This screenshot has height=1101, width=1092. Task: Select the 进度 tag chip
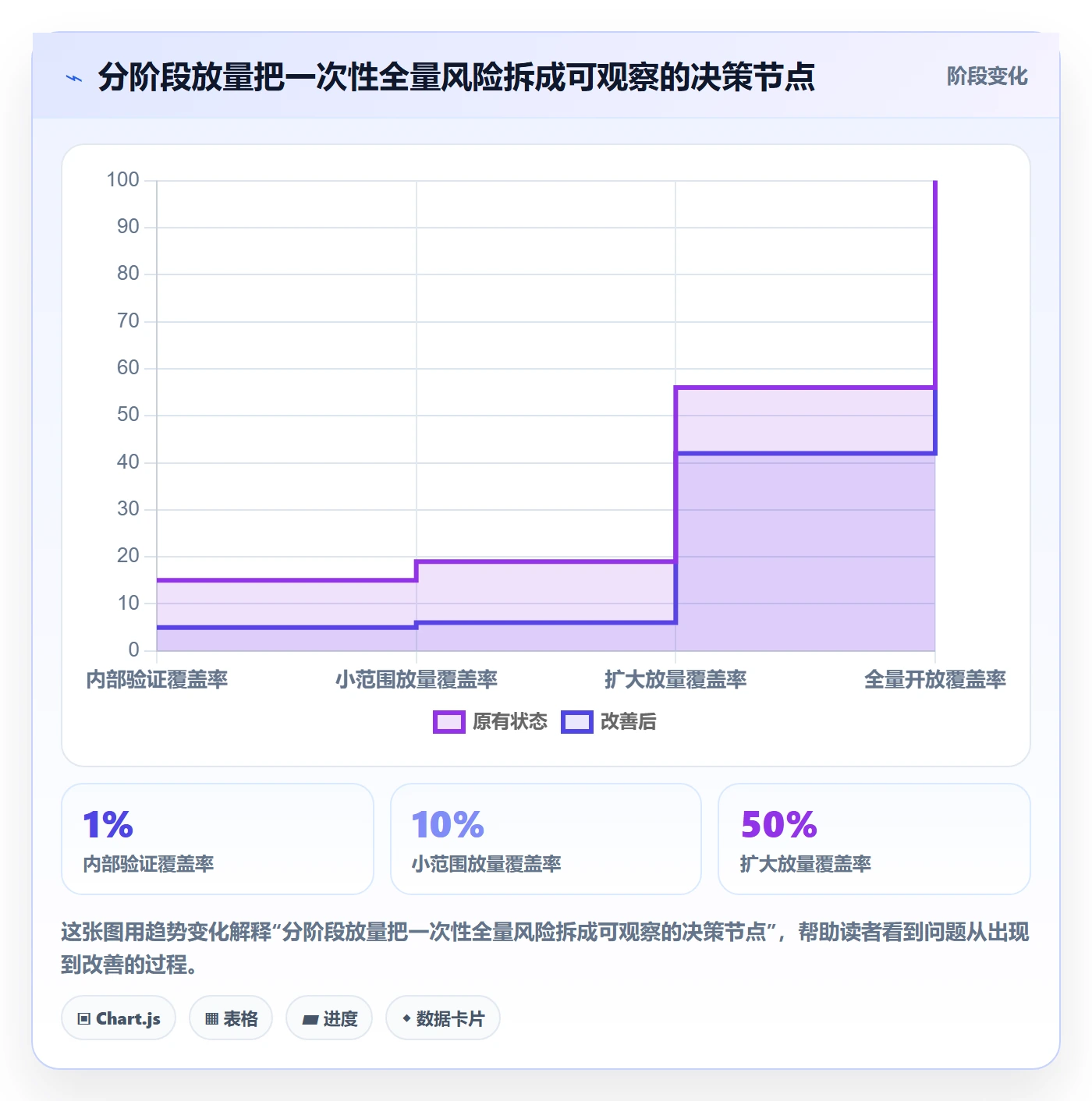coord(329,1018)
